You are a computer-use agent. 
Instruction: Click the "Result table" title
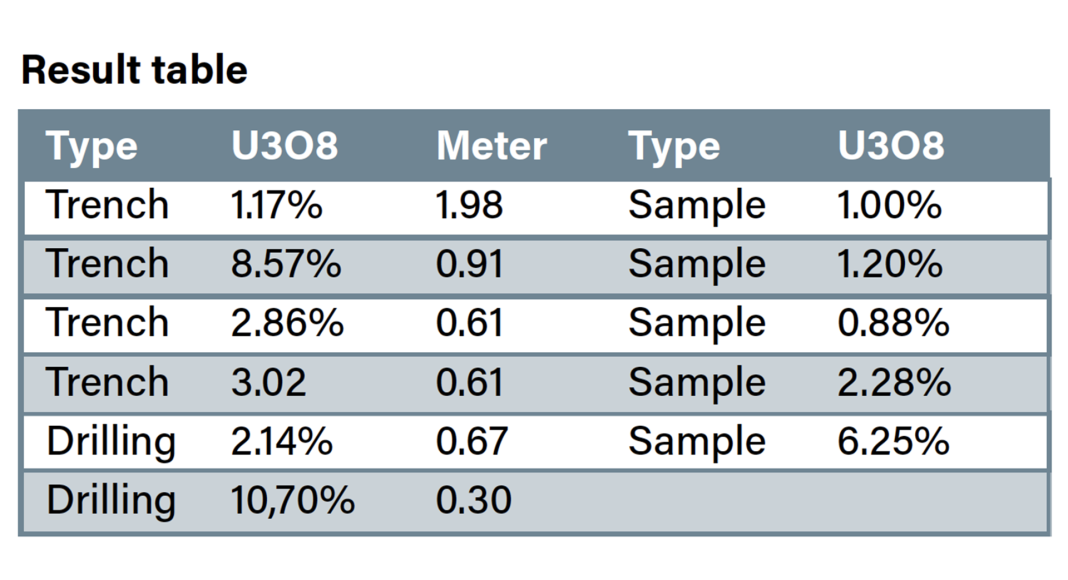[x=134, y=70]
